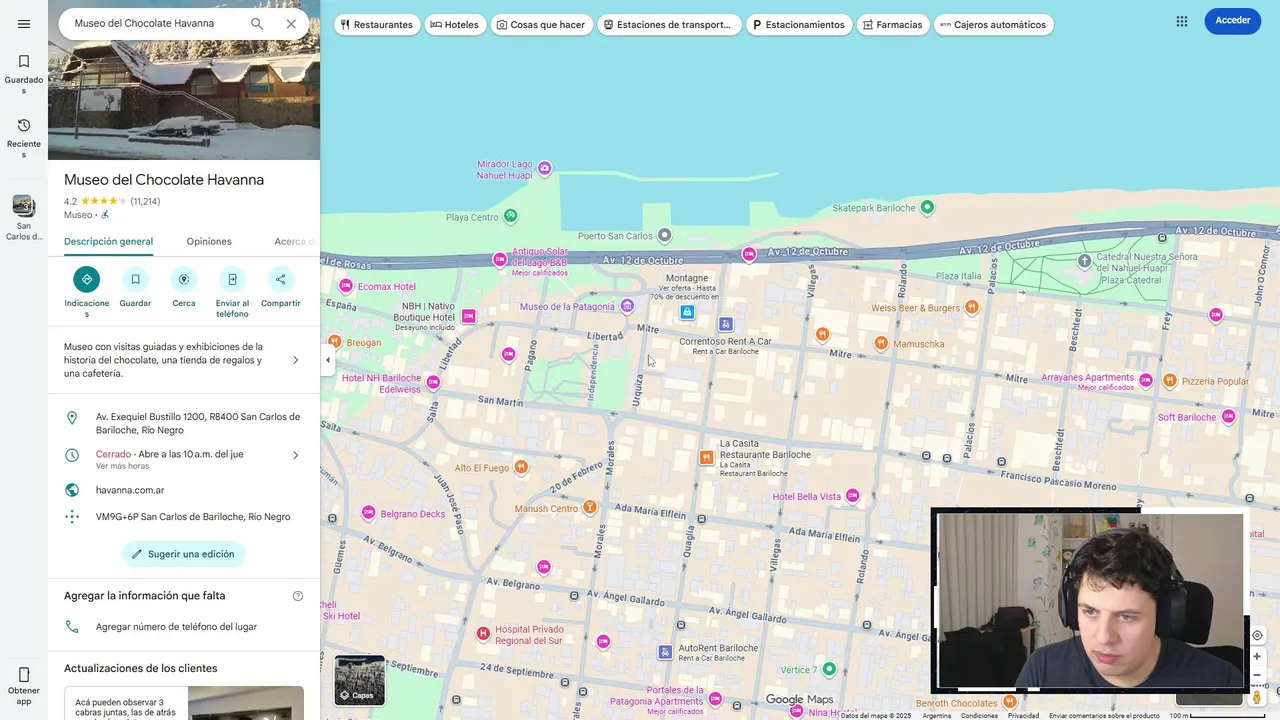Click the search magnifier icon
The image size is (1280, 720).
click(257, 23)
